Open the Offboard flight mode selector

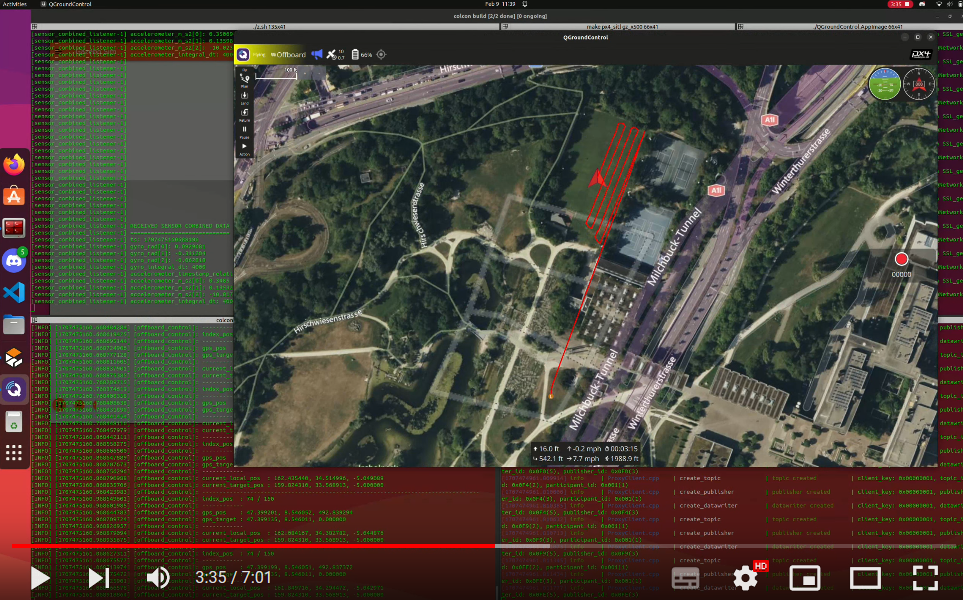pyautogui.click(x=288, y=55)
